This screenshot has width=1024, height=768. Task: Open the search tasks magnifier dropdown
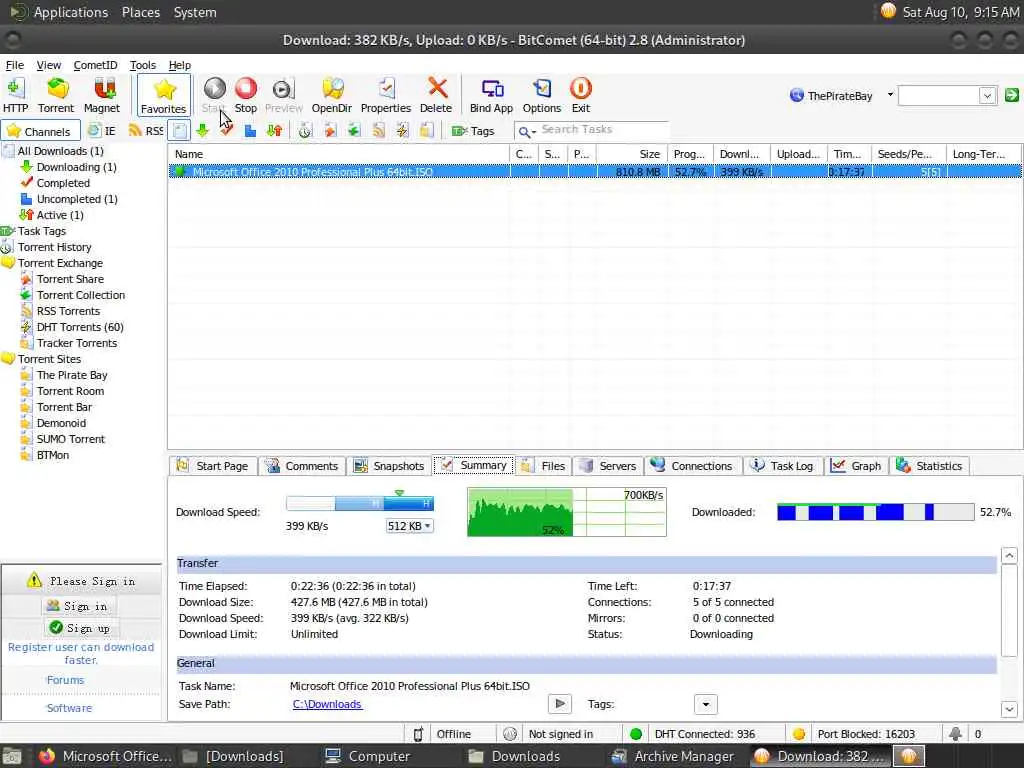pyautogui.click(x=526, y=132)
